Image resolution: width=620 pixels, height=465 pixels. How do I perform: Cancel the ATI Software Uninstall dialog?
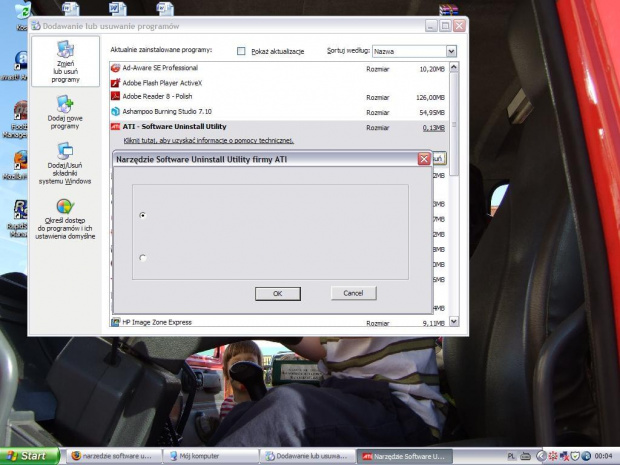353,293
